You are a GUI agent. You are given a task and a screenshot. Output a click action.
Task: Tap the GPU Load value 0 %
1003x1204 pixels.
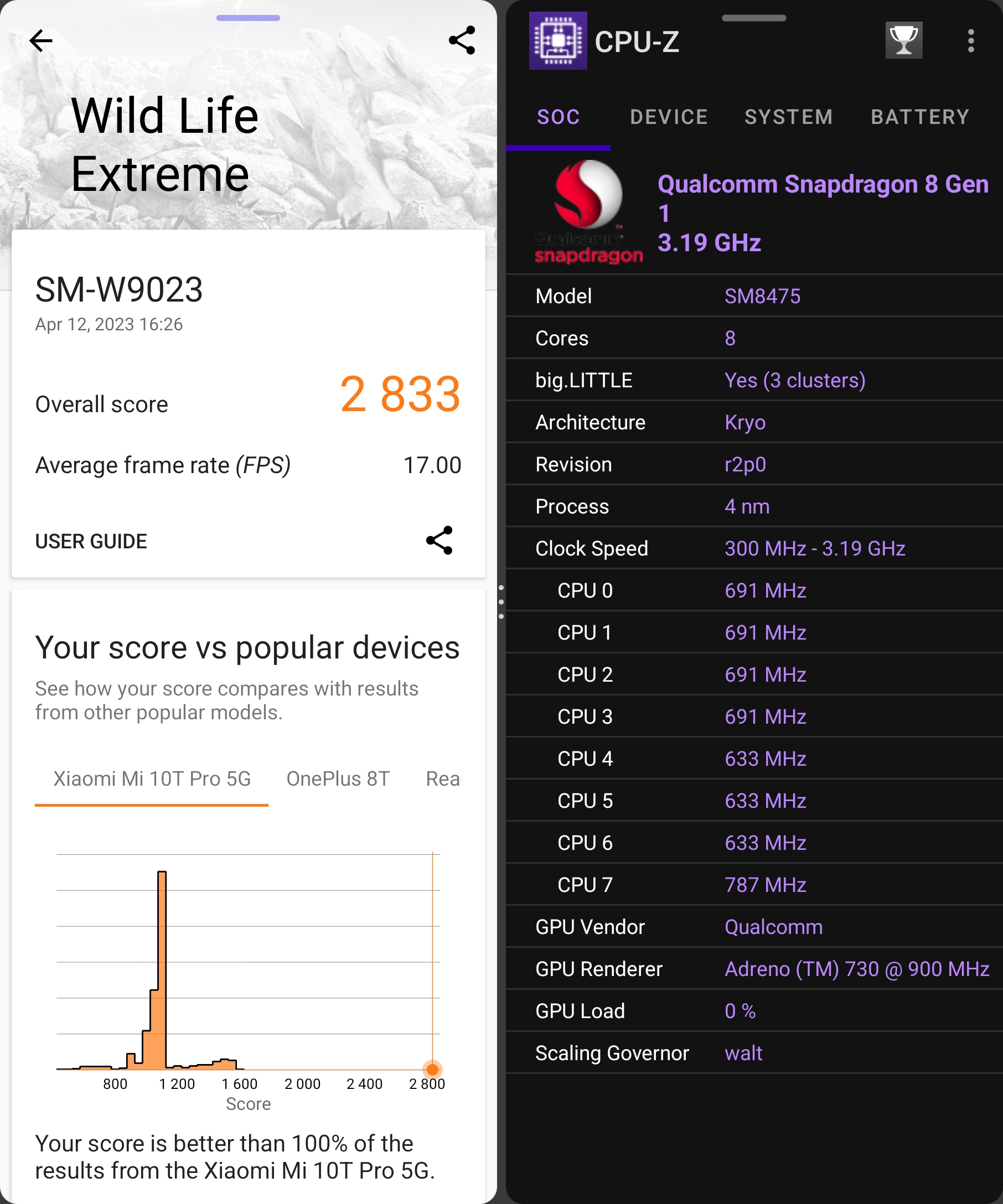tap(740, 1011)
